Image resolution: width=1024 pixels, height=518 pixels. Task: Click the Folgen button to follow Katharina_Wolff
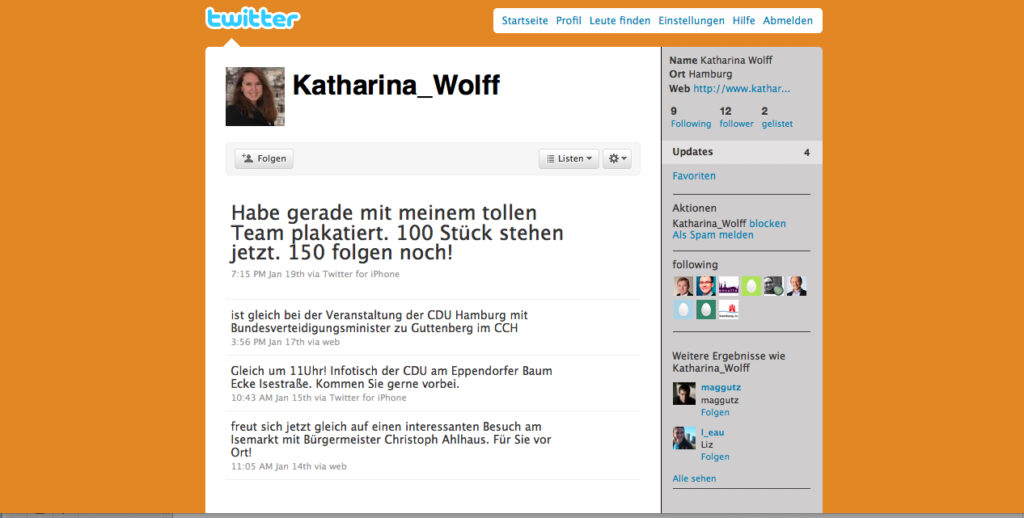[264, 158]
